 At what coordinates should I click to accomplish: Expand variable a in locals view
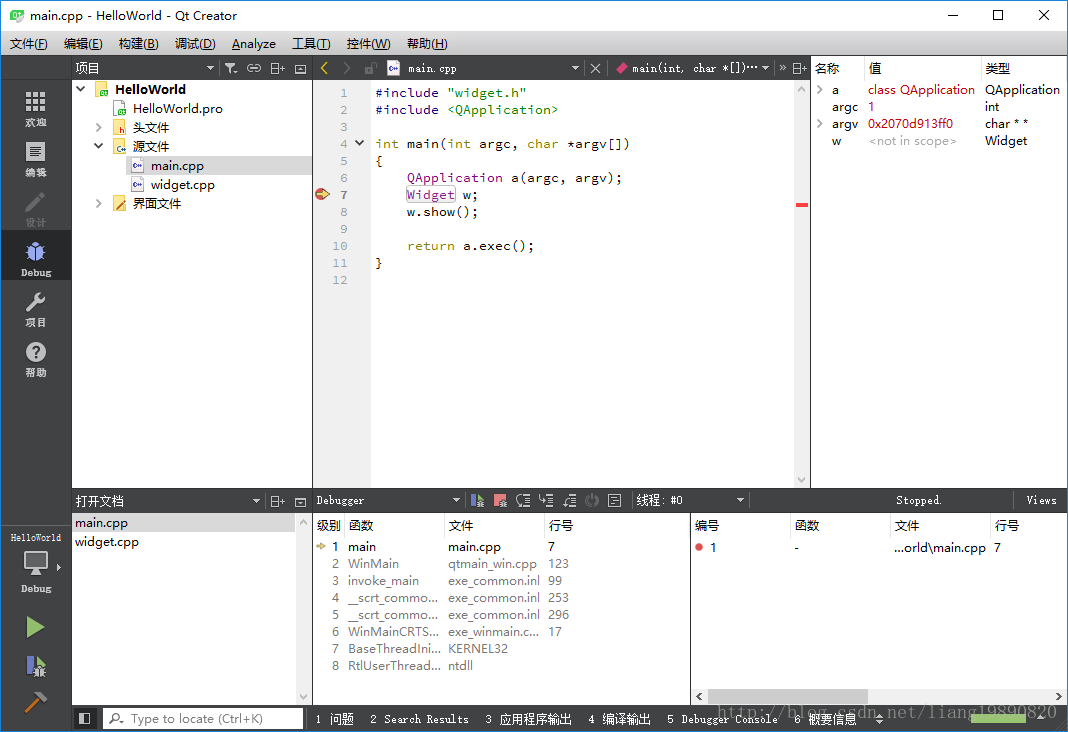click(820, 89)
